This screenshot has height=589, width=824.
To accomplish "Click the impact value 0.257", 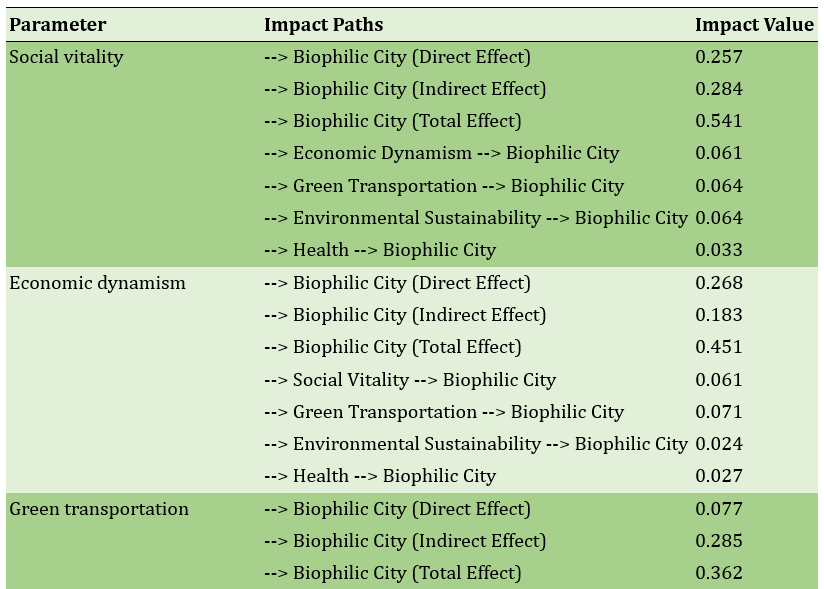I will 719,57.
